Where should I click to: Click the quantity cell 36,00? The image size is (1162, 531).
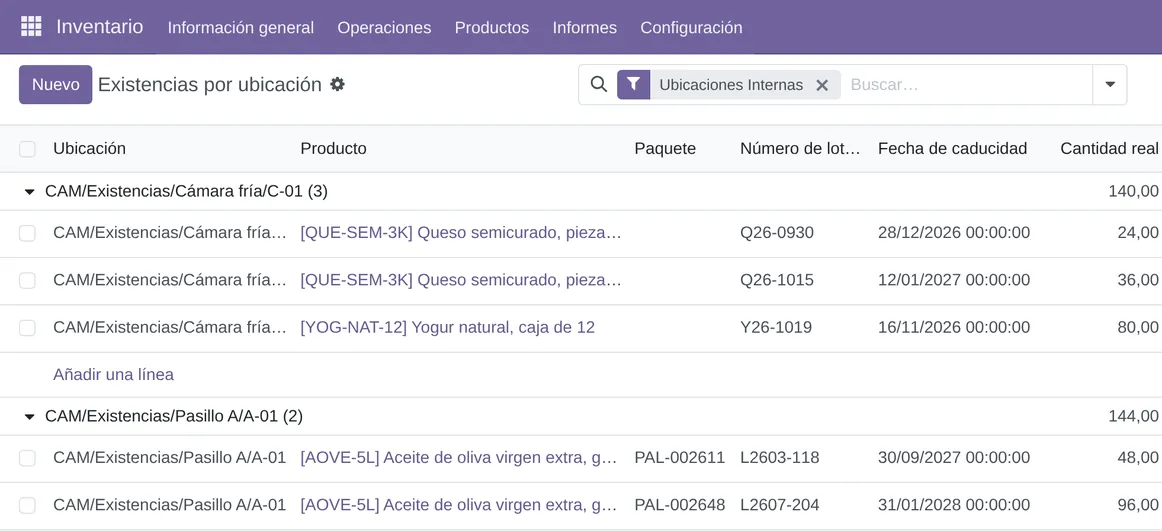coord(1138,281)
